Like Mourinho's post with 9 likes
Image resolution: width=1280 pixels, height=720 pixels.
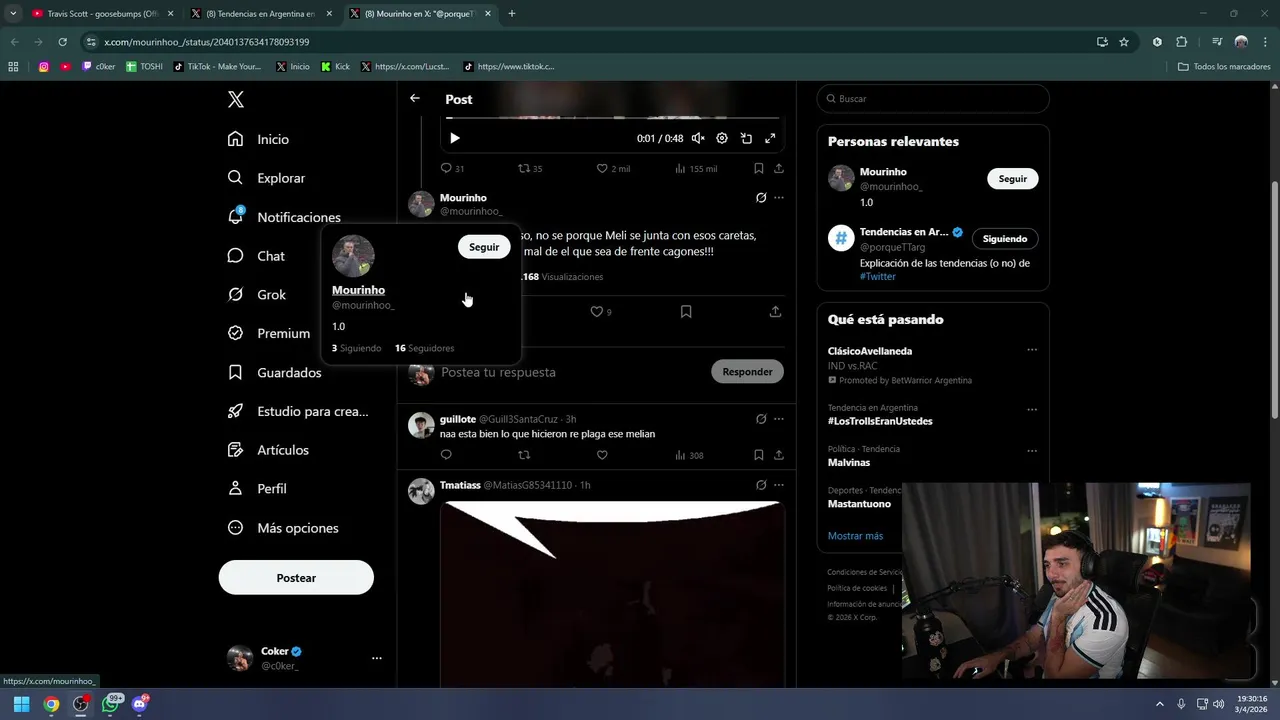pos(601,312)
